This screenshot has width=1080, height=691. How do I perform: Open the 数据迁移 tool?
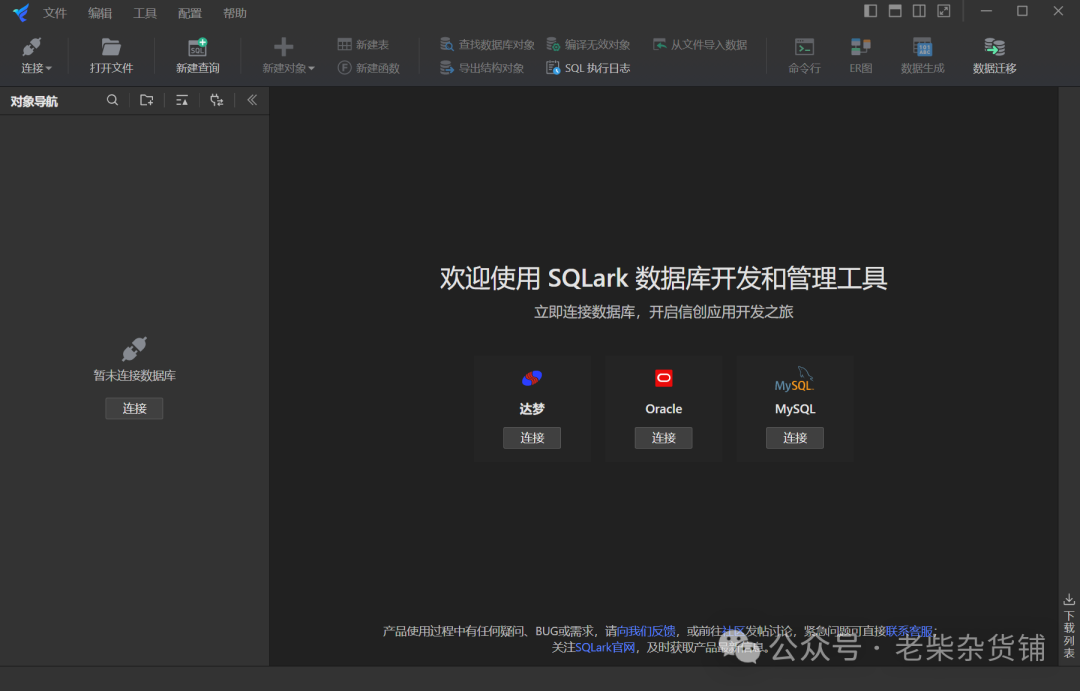coord(995,55)
